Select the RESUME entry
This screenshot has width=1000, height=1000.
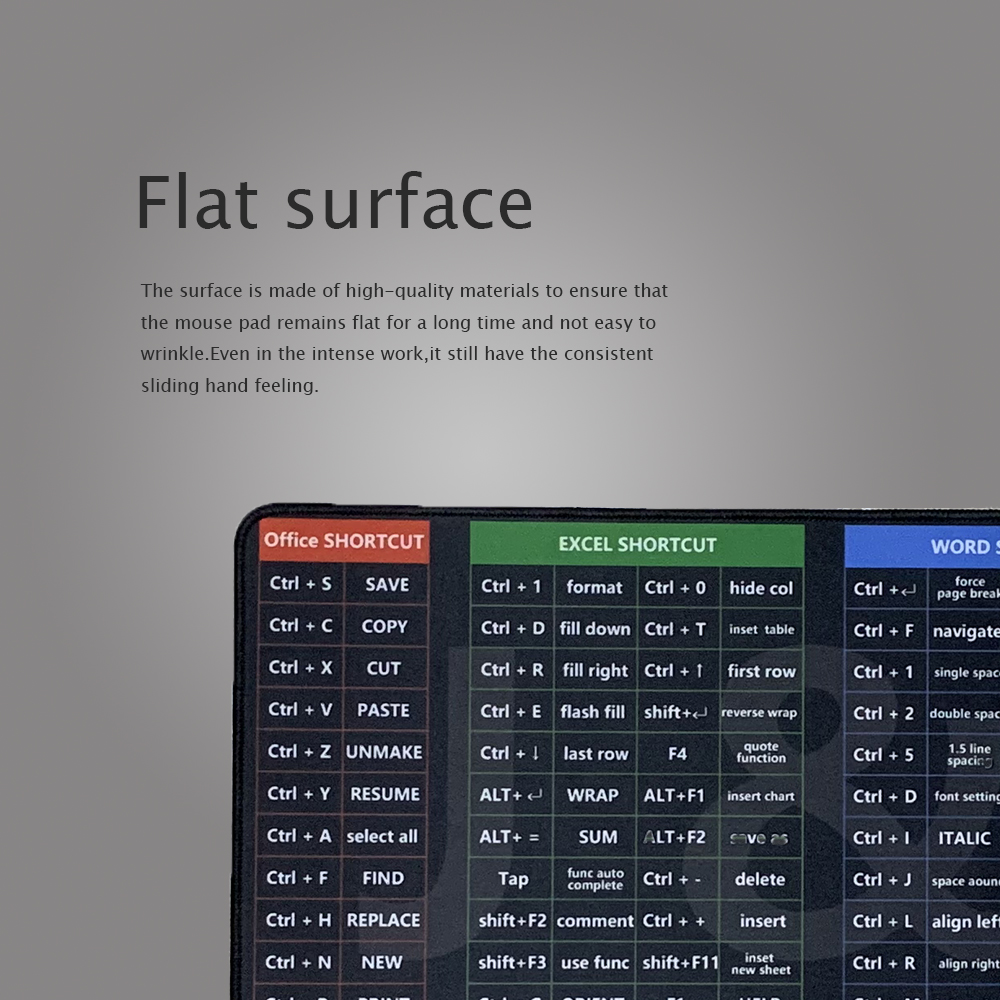pos(384,794)
